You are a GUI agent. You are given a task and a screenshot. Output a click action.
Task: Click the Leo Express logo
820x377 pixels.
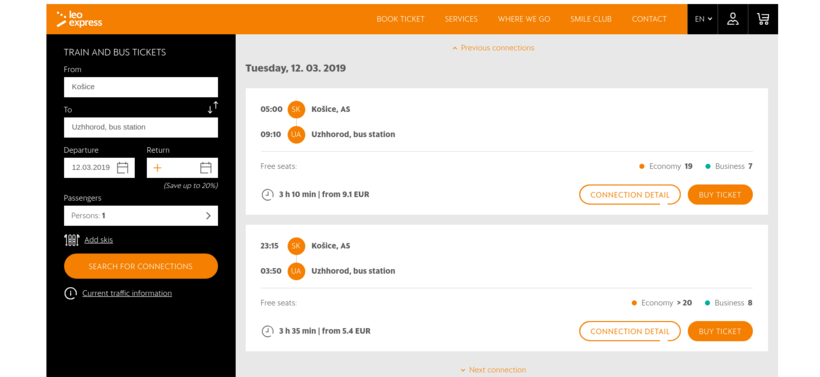[x=79, y=19]
